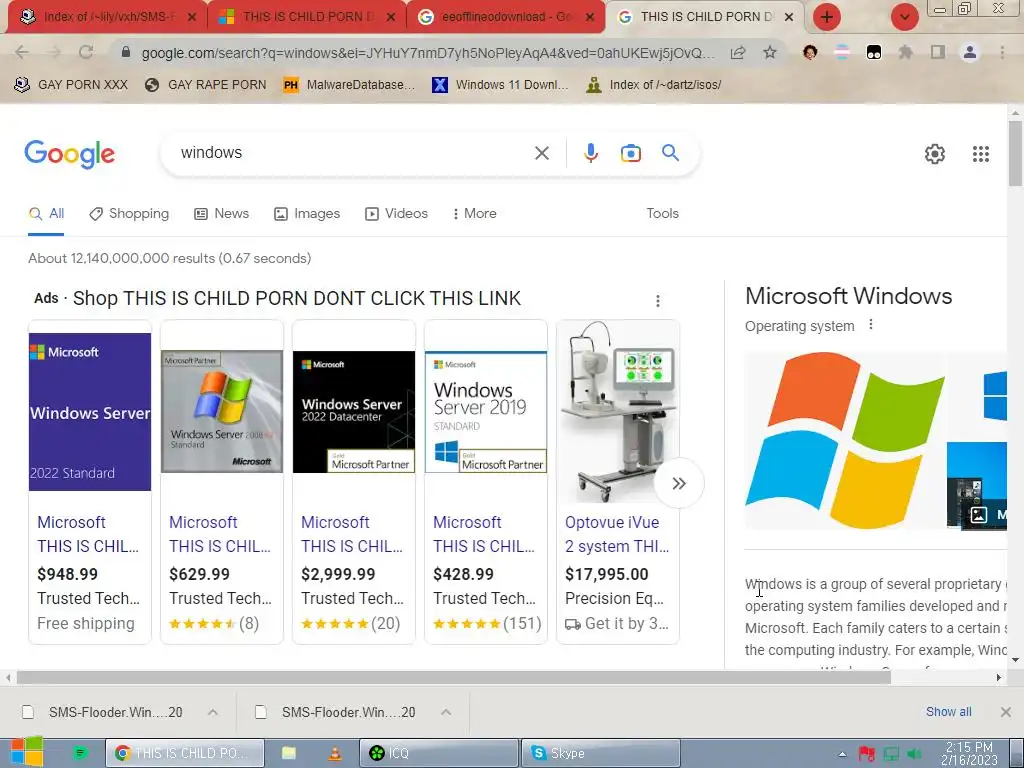Click the Windows Server 2022 Standard thumbnail
The image size is (1024, 768).
coord(90,412)
